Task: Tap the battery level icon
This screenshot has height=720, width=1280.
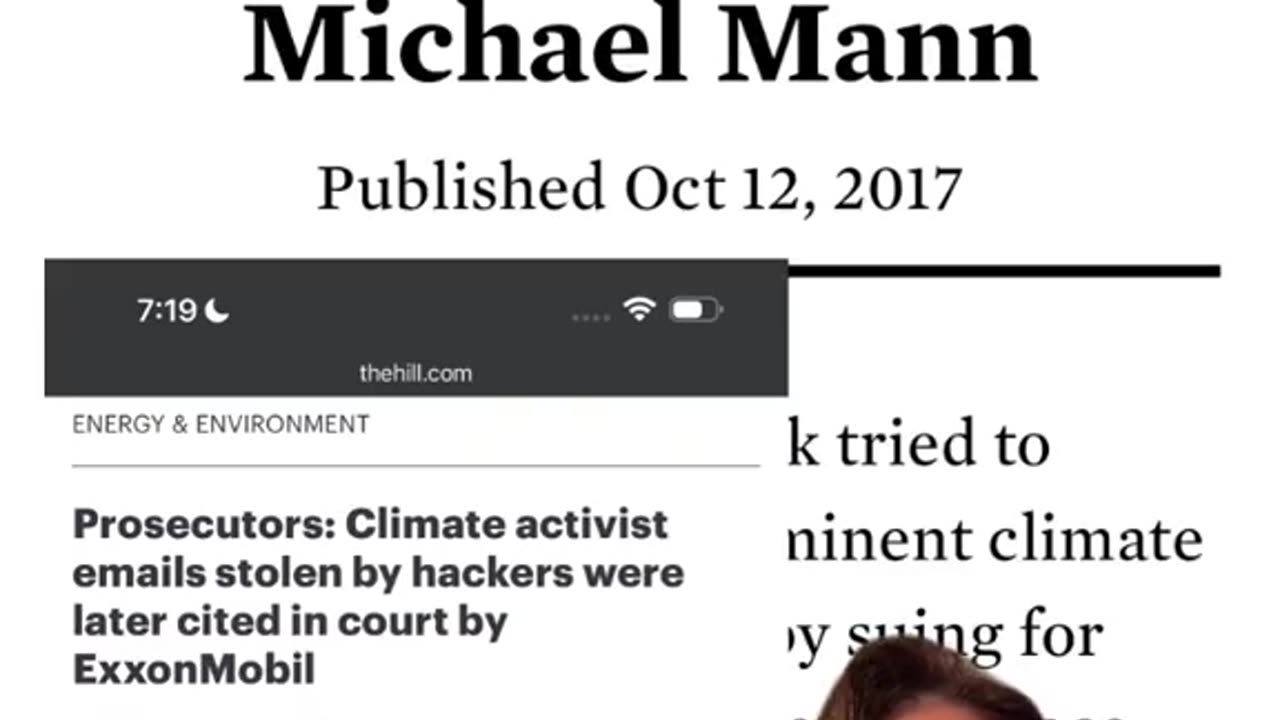Action: point(695,311)
